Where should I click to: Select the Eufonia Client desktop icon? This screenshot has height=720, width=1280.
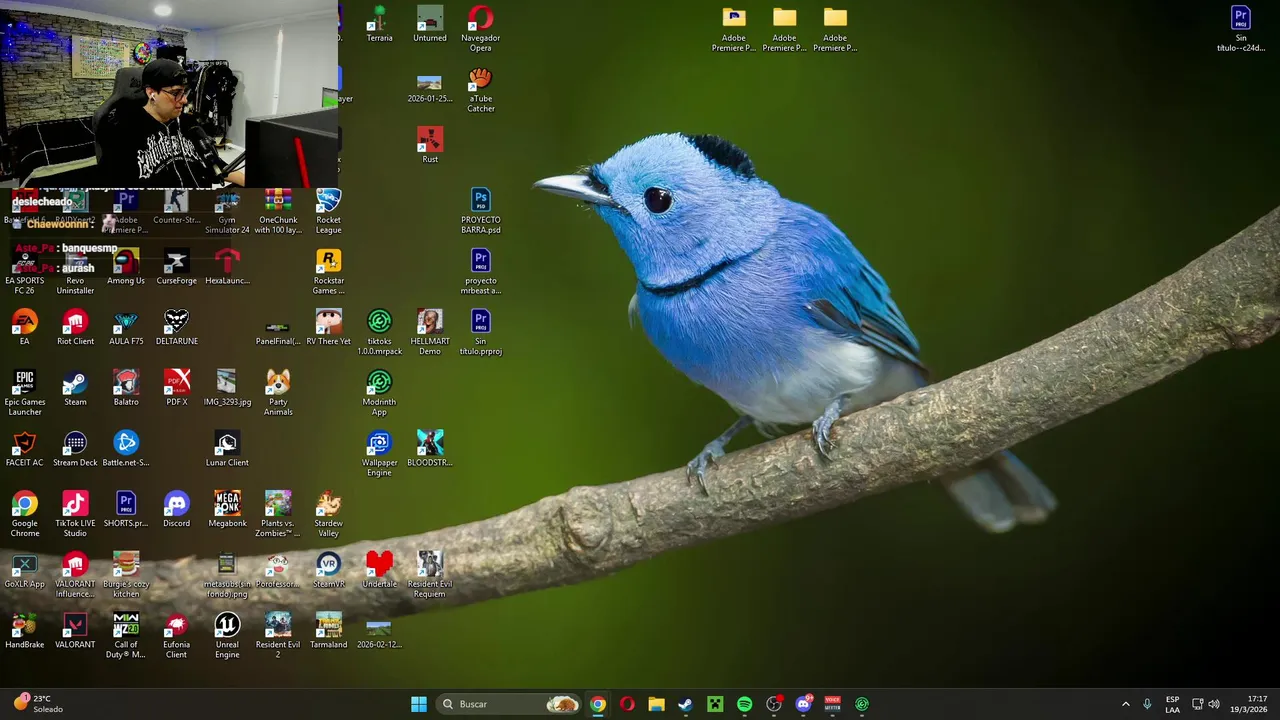click(x=176, y=636)
